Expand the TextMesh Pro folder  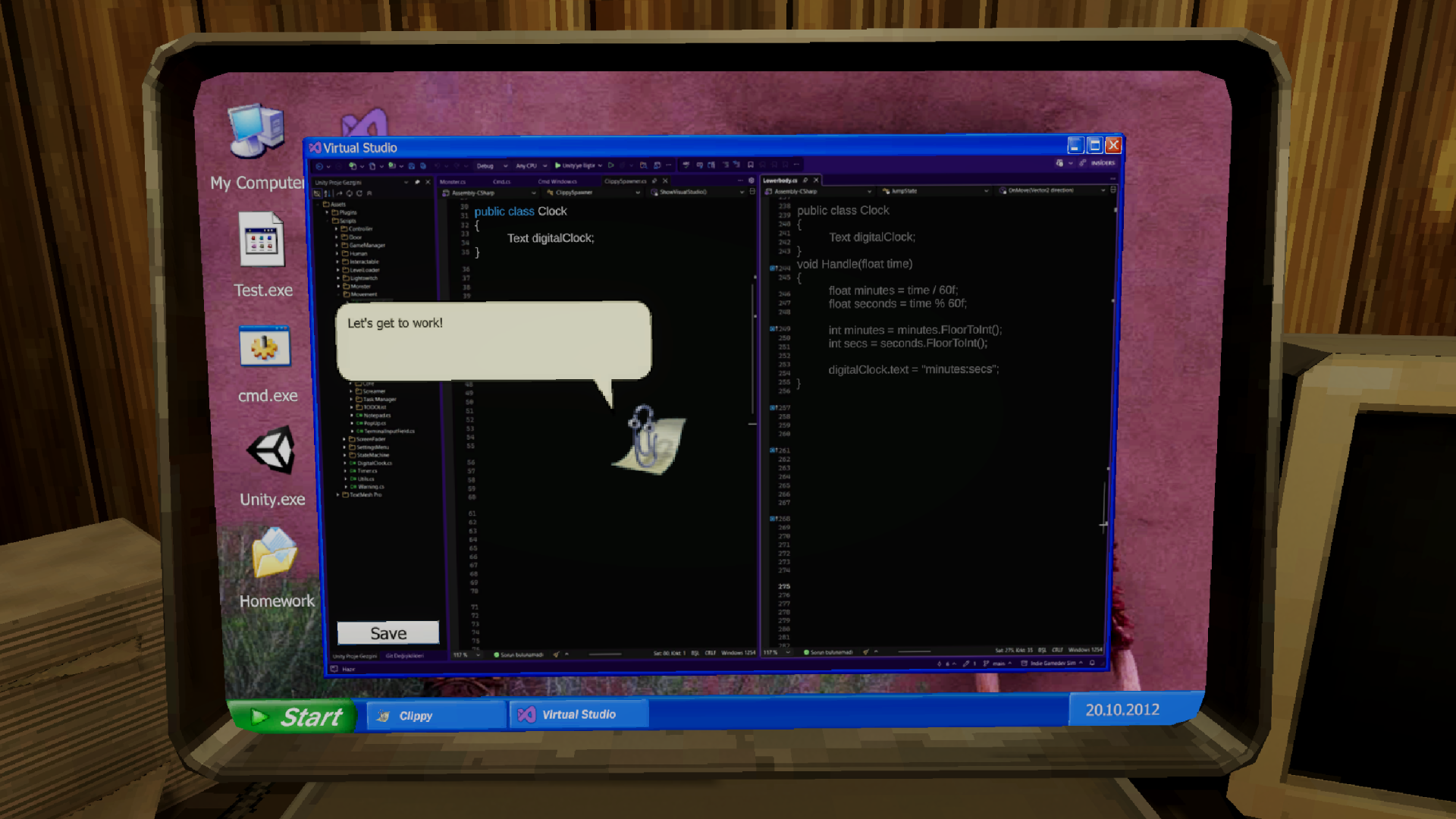pyautogui.click(x=338, y=494)
